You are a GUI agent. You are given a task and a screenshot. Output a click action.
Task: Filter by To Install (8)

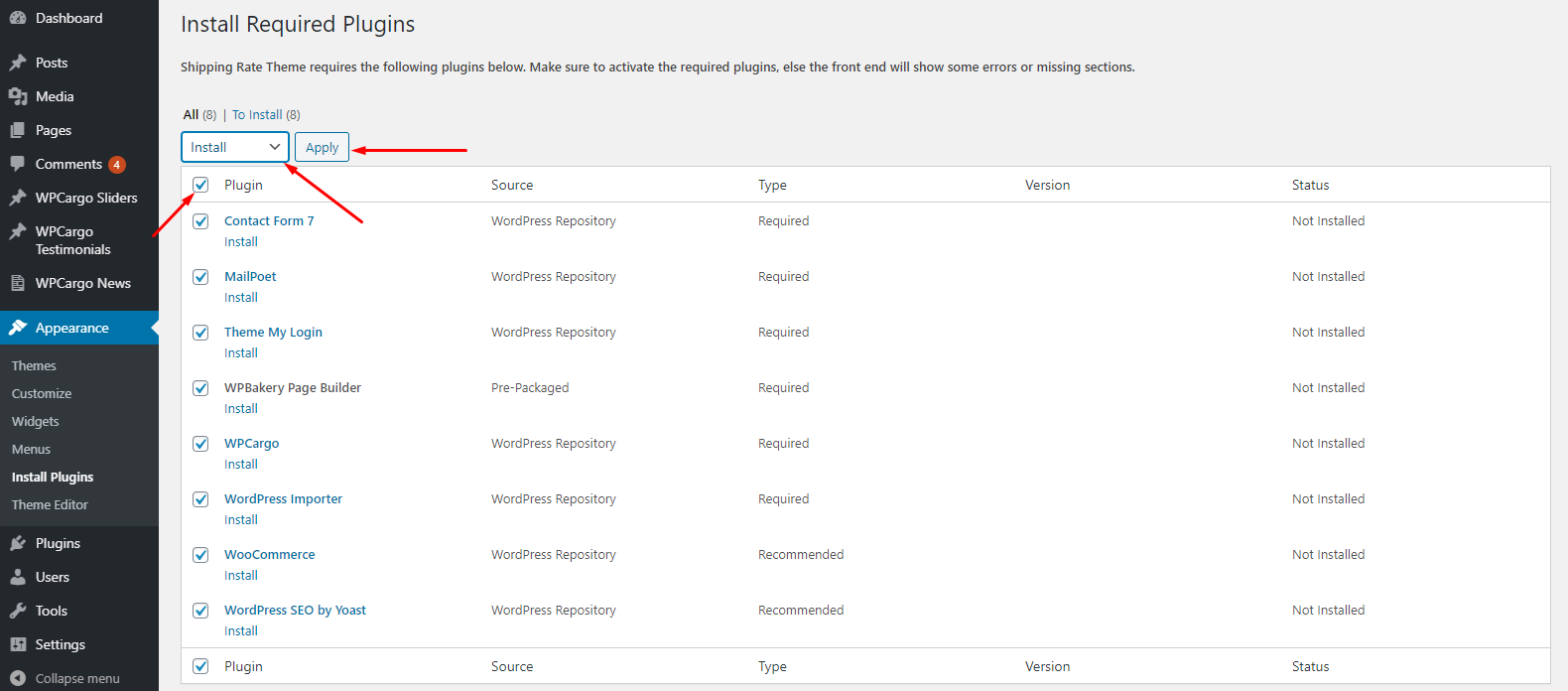click(x=266, y=114)
